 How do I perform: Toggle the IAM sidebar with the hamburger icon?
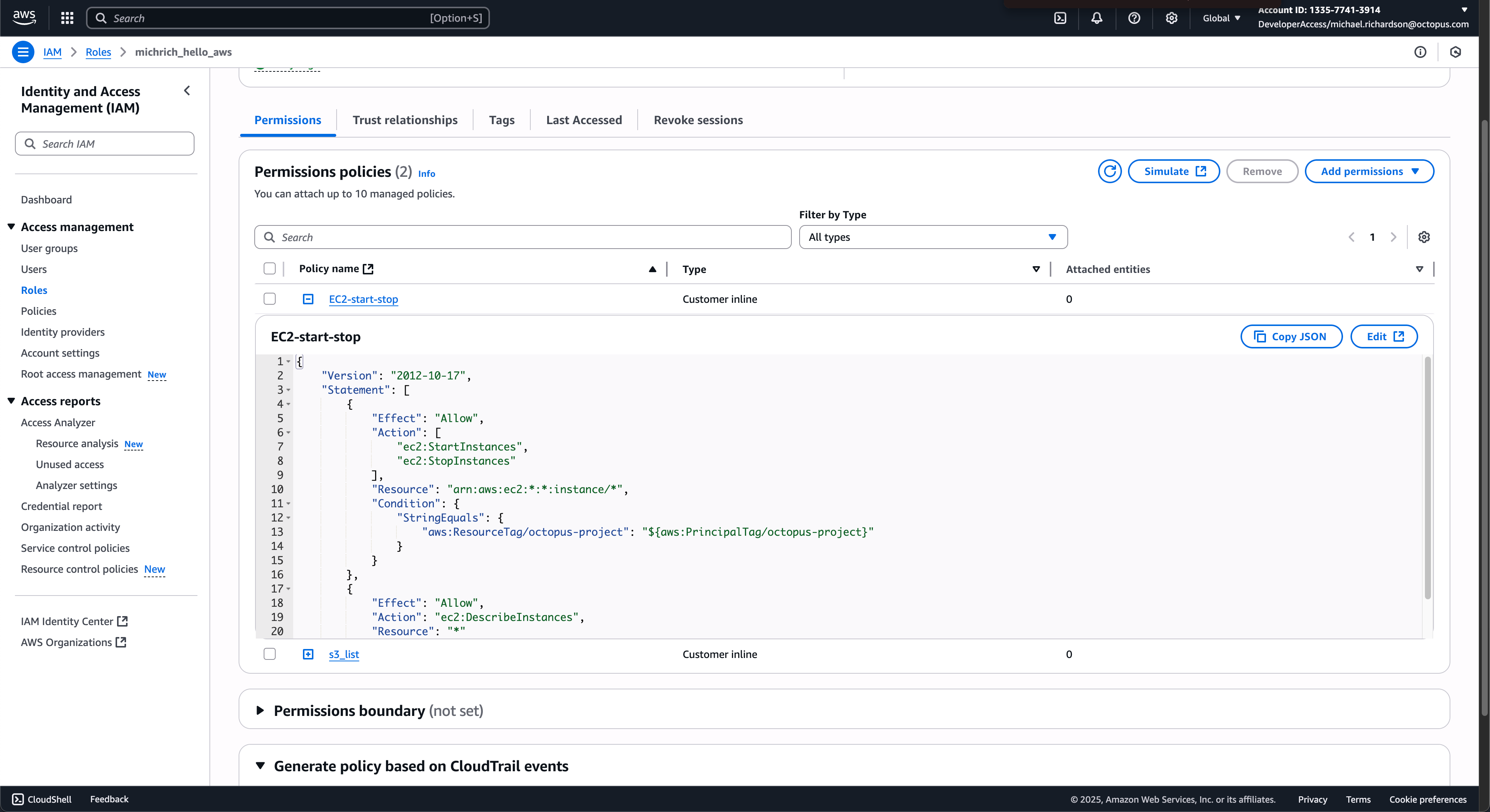(22, 52)
